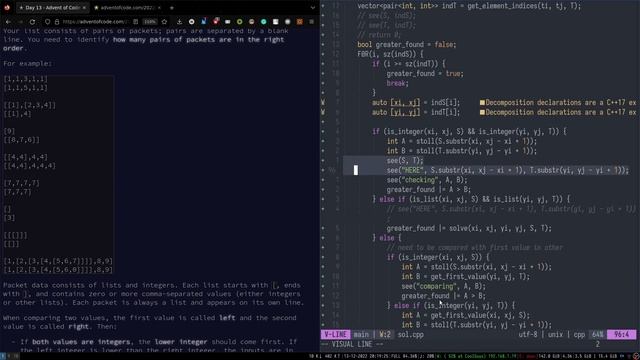Click the 'FOR(i, sz(indS)) {' code line
640x360 pixels.
pyautogui.click(x=390, y=54)
